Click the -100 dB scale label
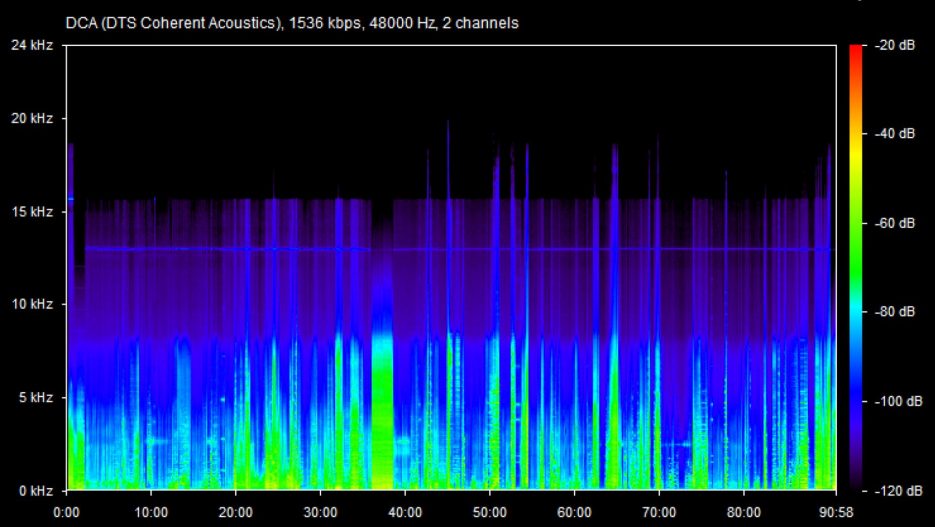This screenshot has width=935, height=527. click(897, 401)
